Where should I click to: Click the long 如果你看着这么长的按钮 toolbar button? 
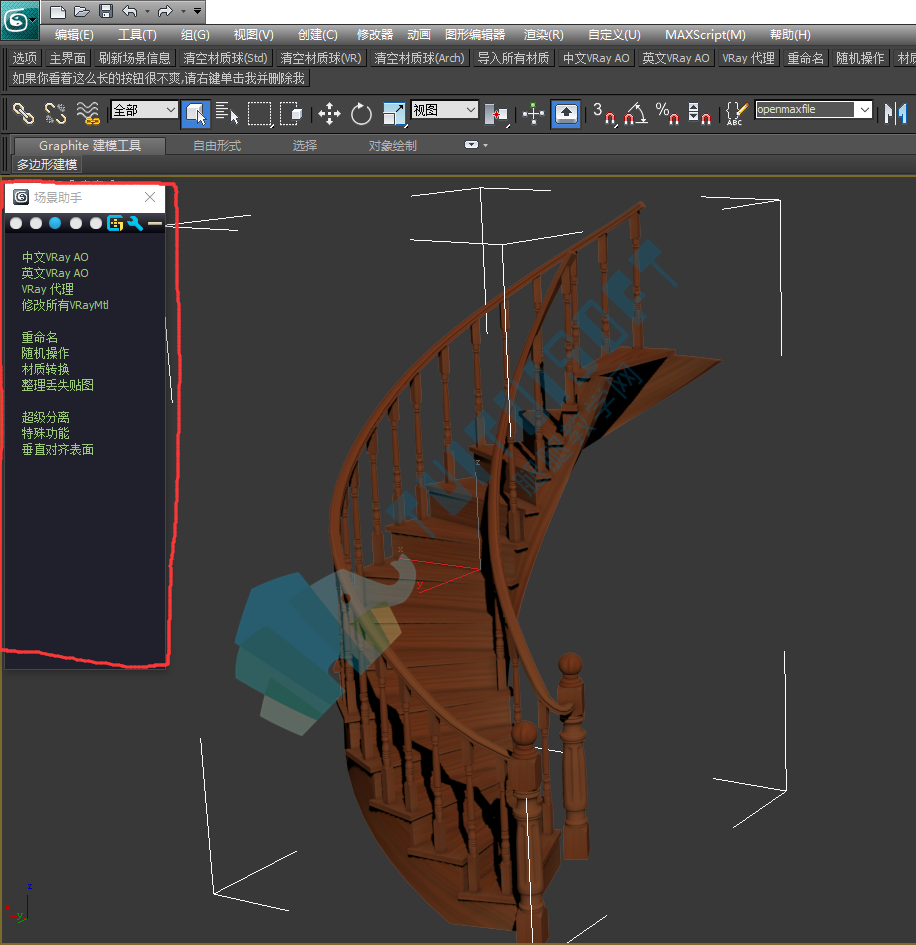[x=159, y=78]
